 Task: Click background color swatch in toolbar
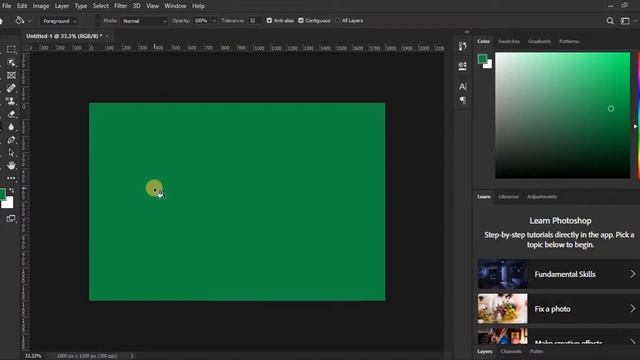[x=9, y=203]
